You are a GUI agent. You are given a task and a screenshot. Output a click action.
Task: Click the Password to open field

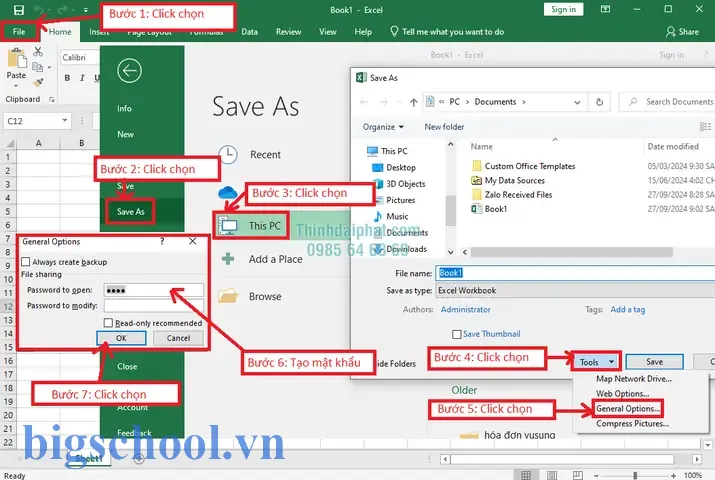153,290
